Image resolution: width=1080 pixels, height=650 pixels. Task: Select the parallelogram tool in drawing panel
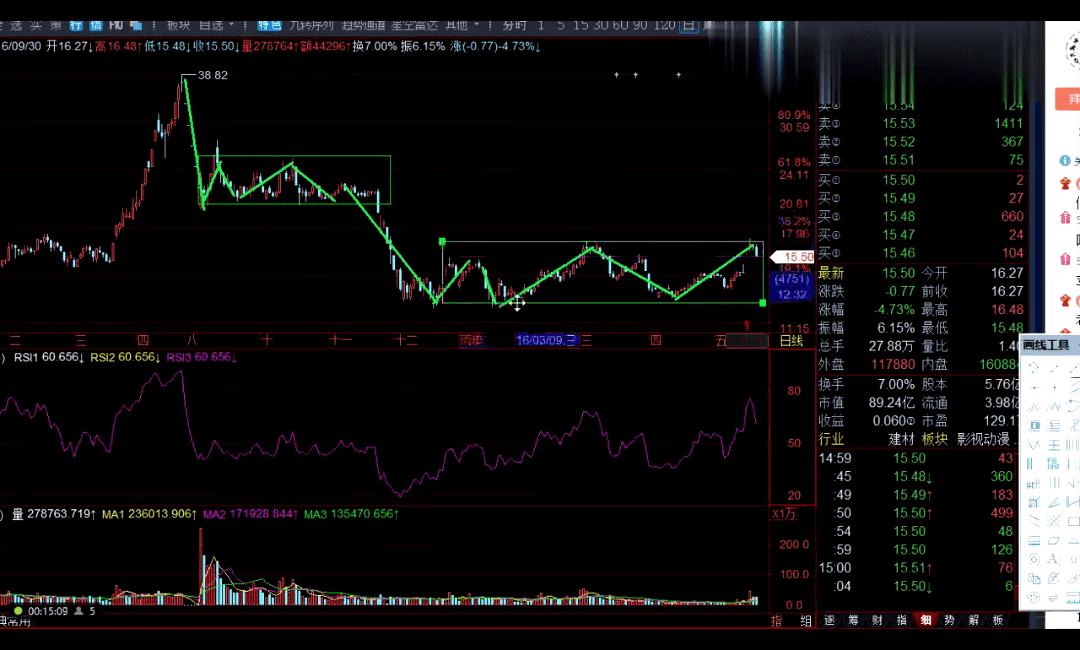click(1053, 540)
